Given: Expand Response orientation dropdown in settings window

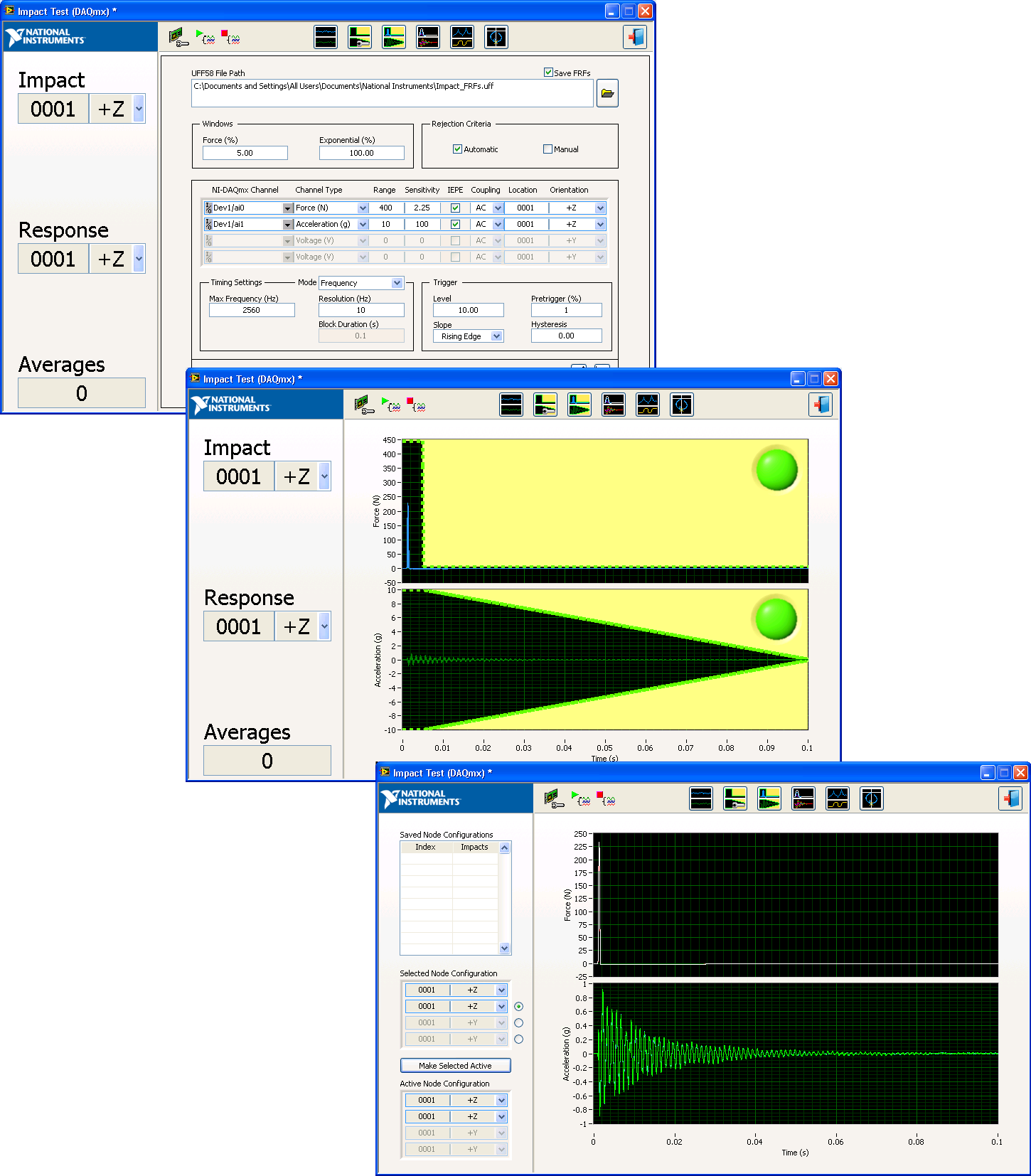Looking at the screenshot, I should (x=139, y=259).
